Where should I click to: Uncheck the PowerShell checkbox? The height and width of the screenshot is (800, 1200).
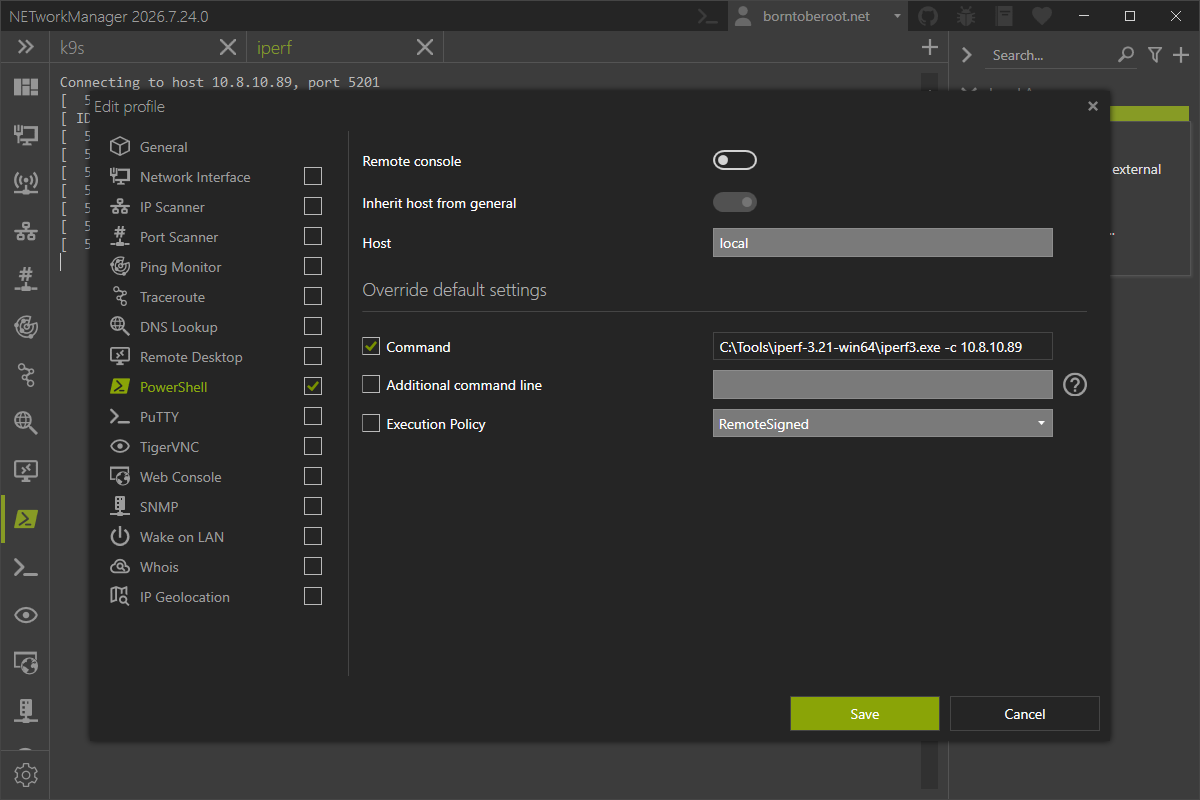coord(313,386)
